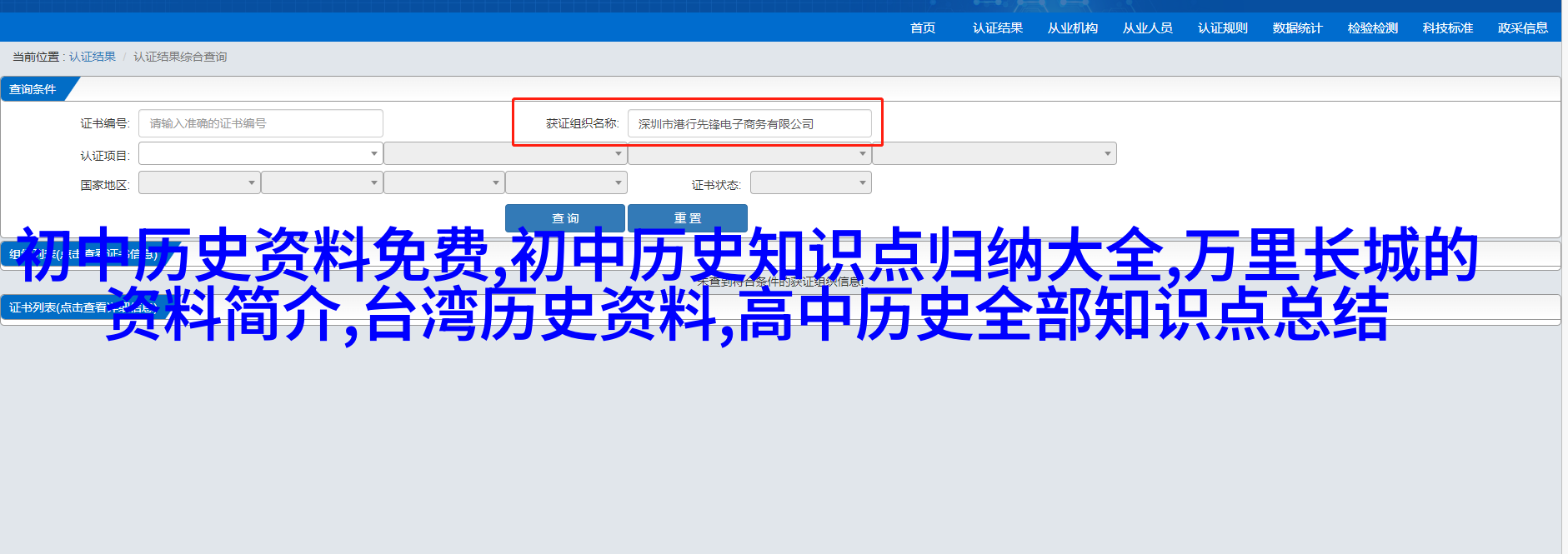Expand the first 国家地区 dropdown
The image size is (1568, 554).
click(x=199, y=183)
